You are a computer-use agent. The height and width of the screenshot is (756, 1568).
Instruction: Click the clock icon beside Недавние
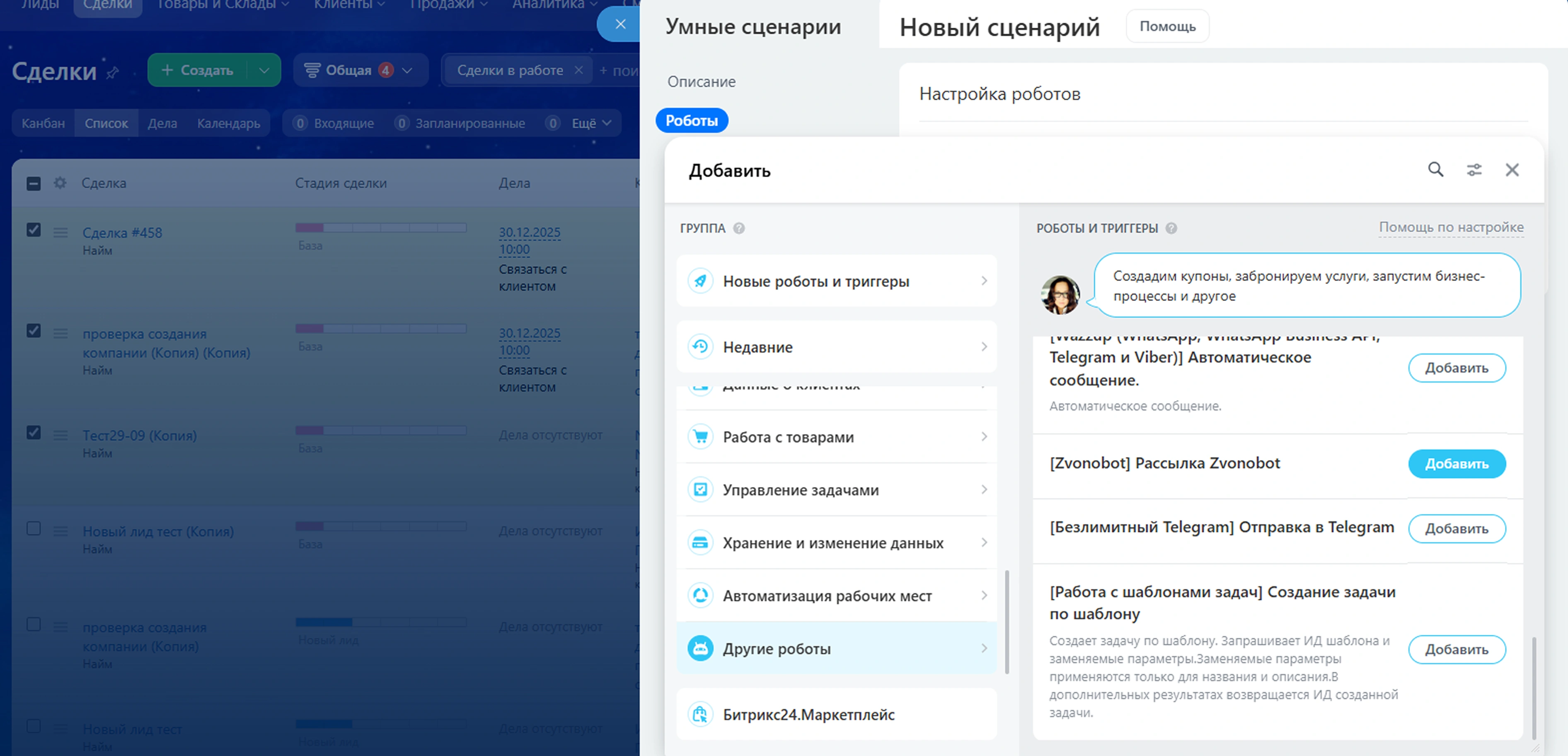click(700, 346)
